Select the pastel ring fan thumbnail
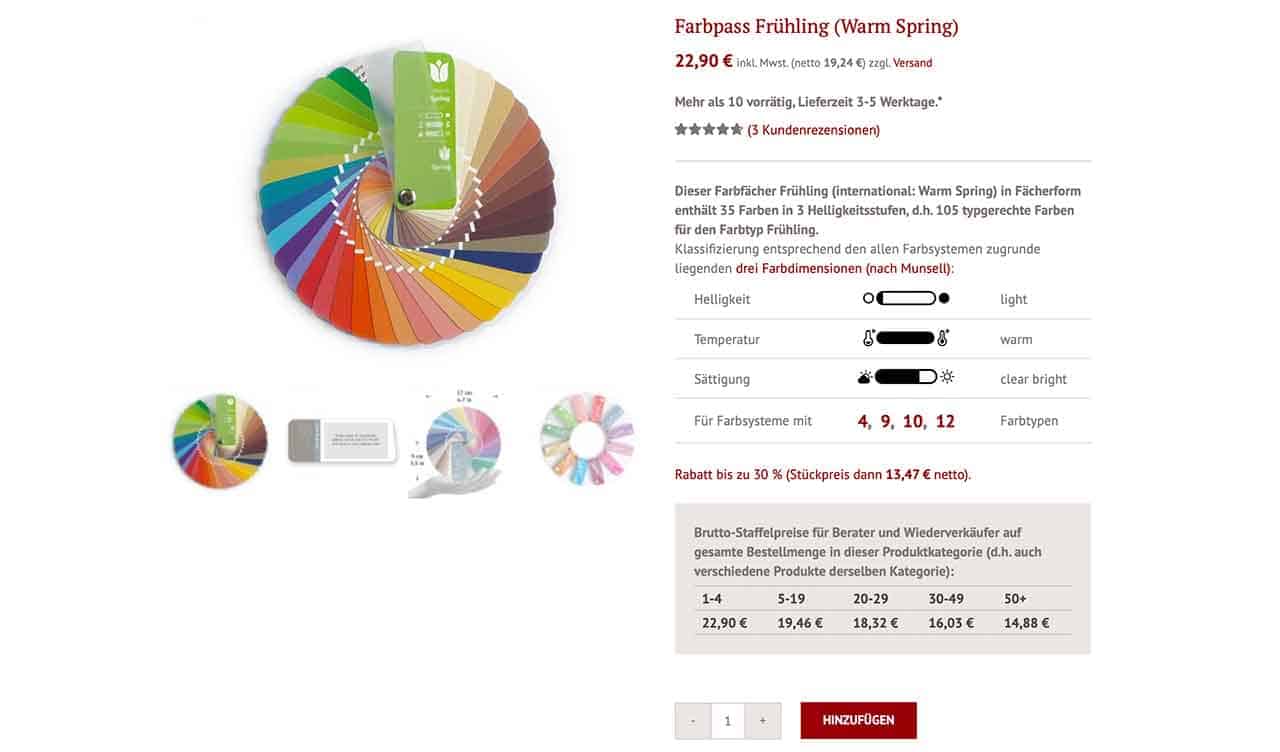The image size is (1280, 752). [587, 440]
